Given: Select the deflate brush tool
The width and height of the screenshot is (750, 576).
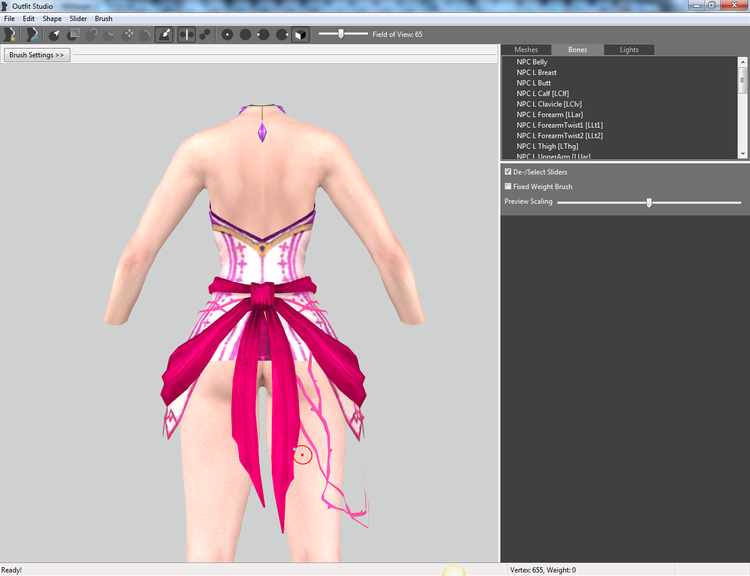Looking at the screenshot, I should (110, 34).
